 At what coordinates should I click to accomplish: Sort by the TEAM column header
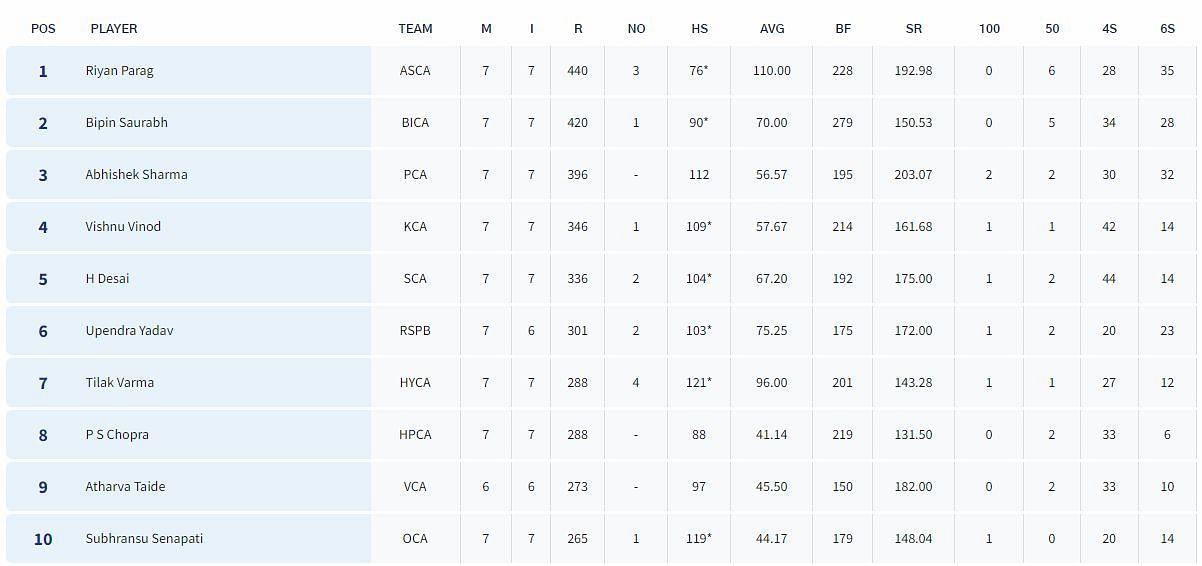pos(415,29)
